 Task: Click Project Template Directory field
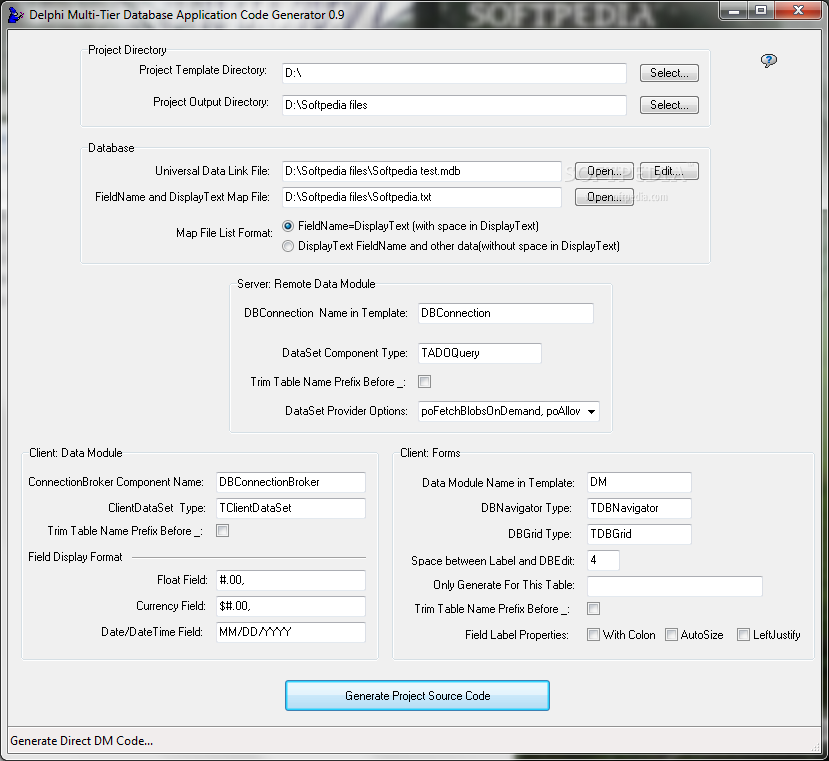(454, 73)
